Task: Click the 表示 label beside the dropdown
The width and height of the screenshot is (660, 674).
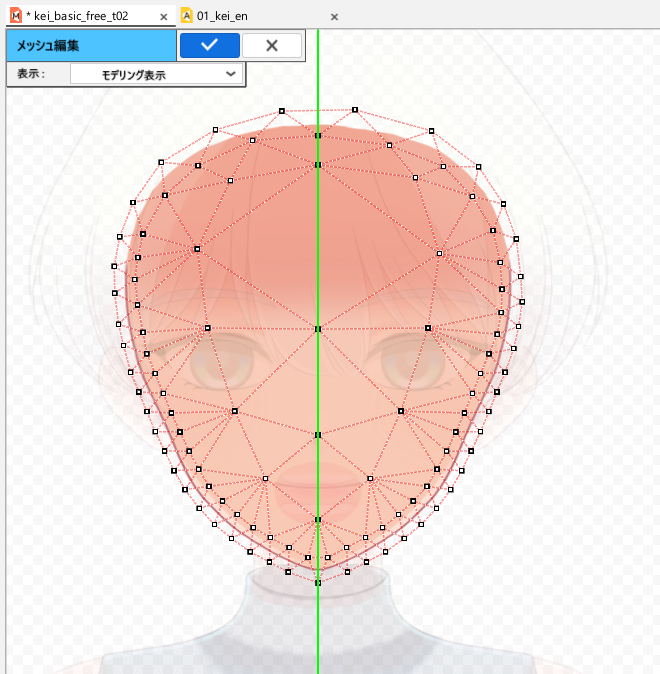Action: [x=31, y=75]
